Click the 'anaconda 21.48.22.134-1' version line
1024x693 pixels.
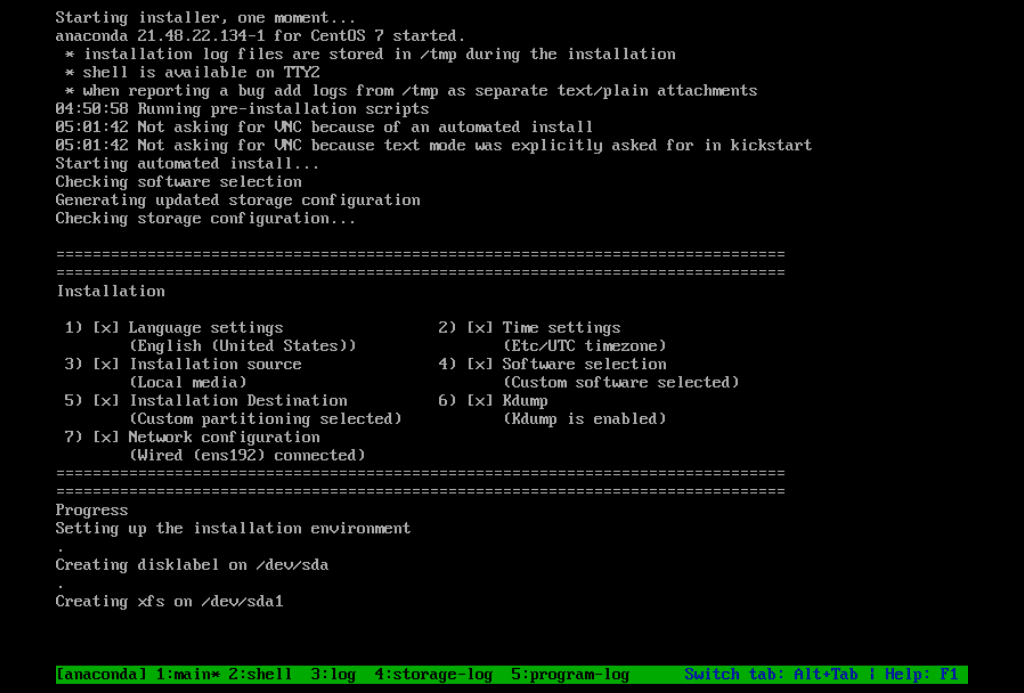pyautogui.click(x=261, y=36)
